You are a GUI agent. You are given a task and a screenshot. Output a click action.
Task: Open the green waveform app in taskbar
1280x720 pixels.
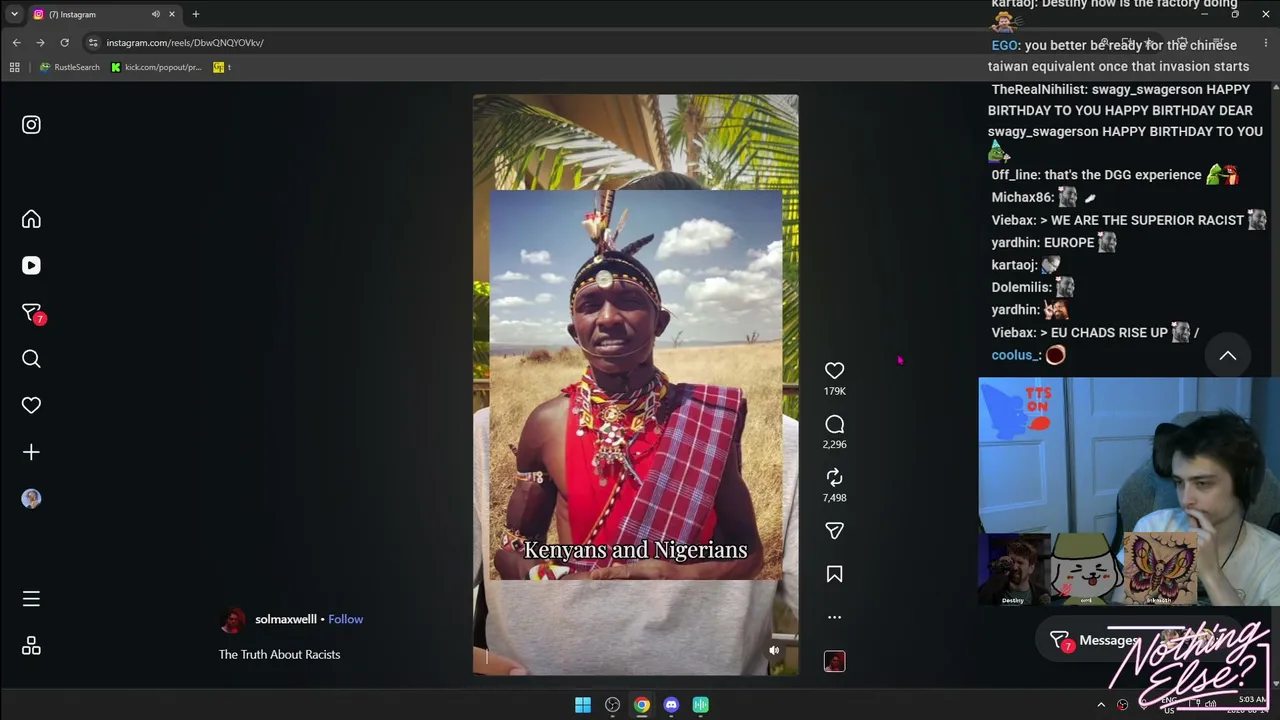coord(701,705)
